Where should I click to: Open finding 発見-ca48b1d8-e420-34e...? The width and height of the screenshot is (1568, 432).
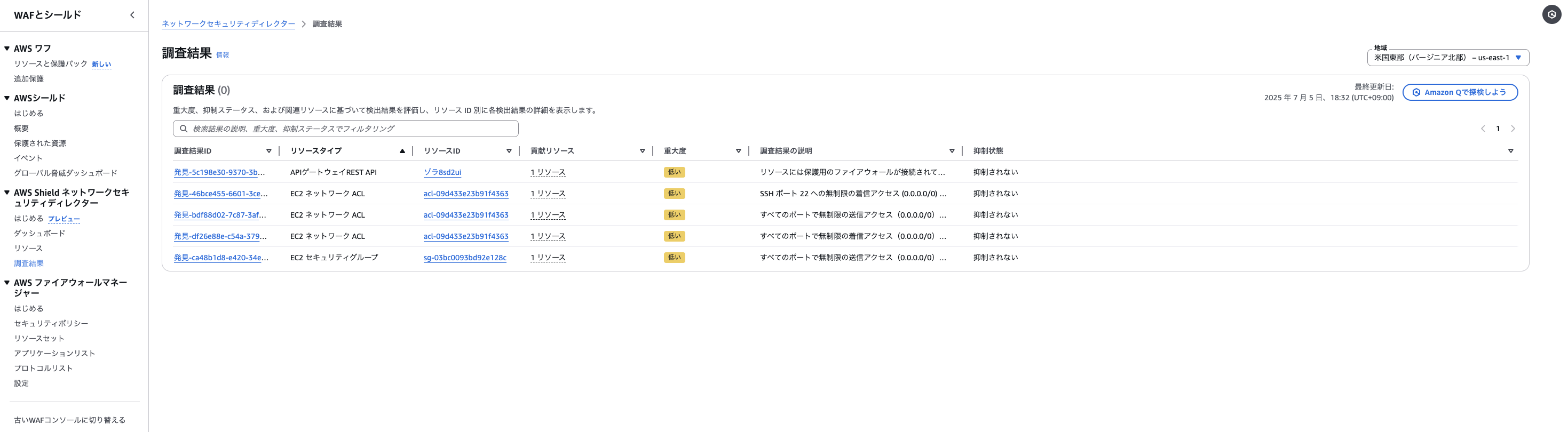221,258
